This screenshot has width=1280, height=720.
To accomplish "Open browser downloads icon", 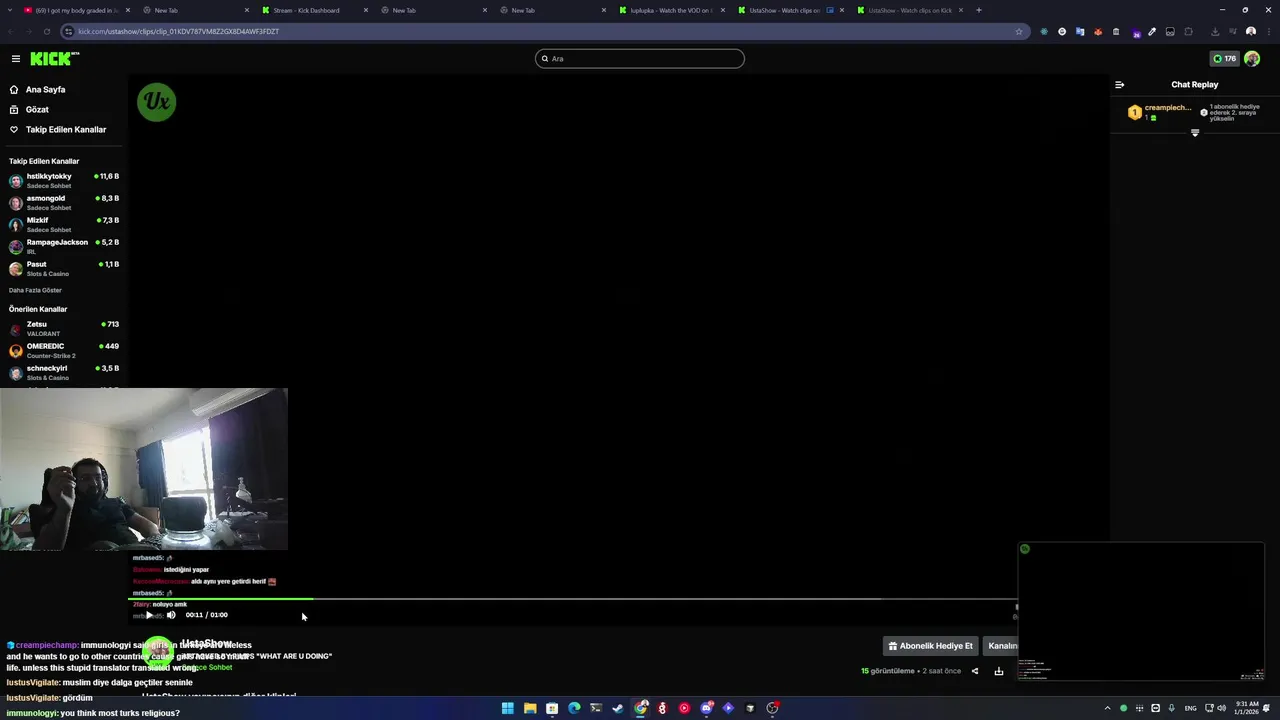I will 1215,31.
